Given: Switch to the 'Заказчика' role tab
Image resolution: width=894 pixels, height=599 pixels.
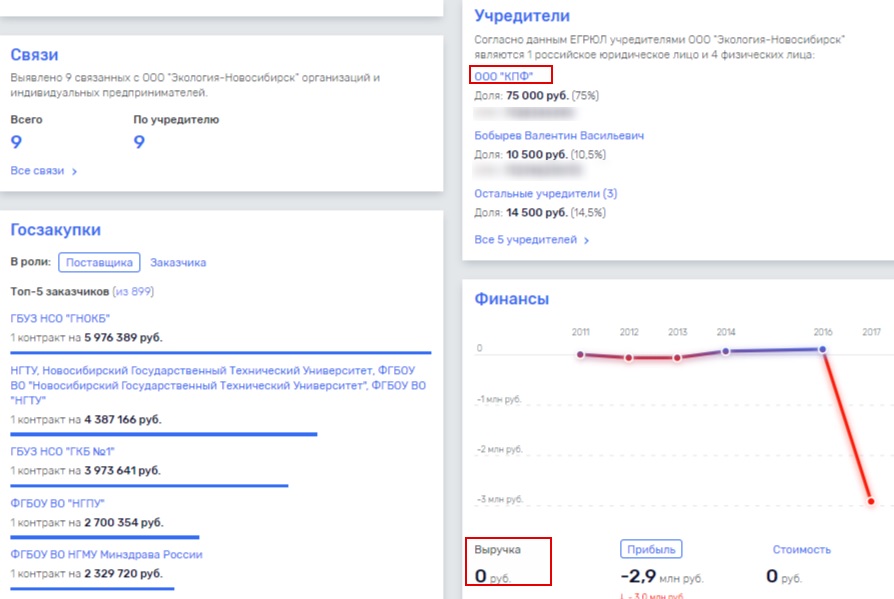Looking at the screenshot, I should (x=178, y=263).
